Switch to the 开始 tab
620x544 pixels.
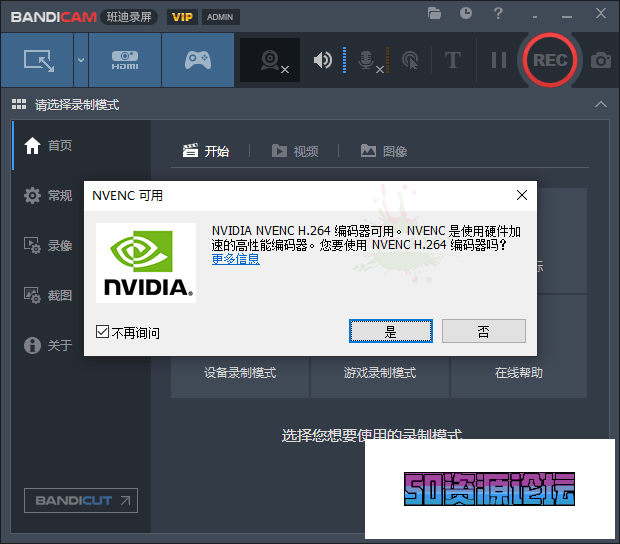206,151
